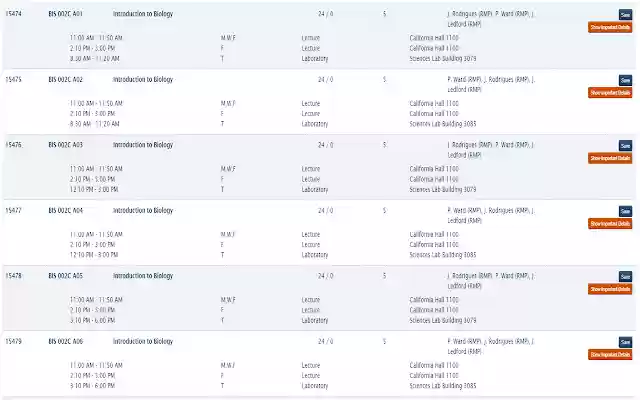Click CRN number 15479
This screenshot has width=640, height=400.
point(14,342)
